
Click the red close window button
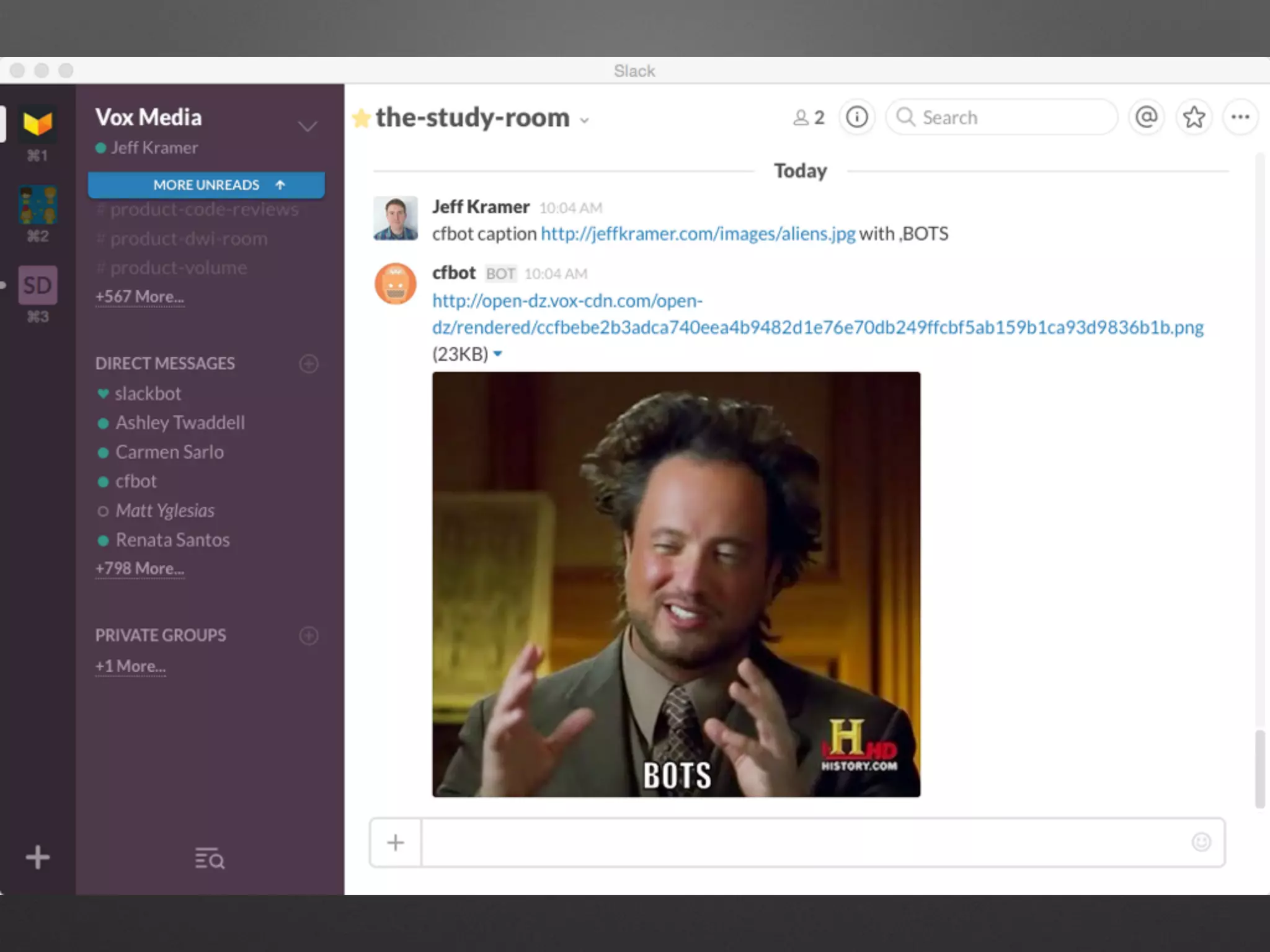pos(17,71)
